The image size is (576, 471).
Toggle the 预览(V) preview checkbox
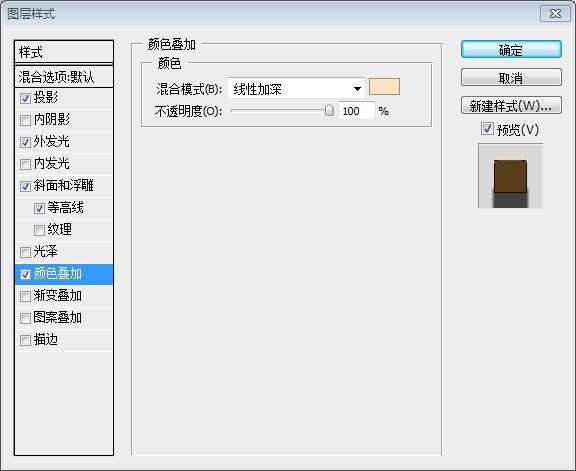487,129
